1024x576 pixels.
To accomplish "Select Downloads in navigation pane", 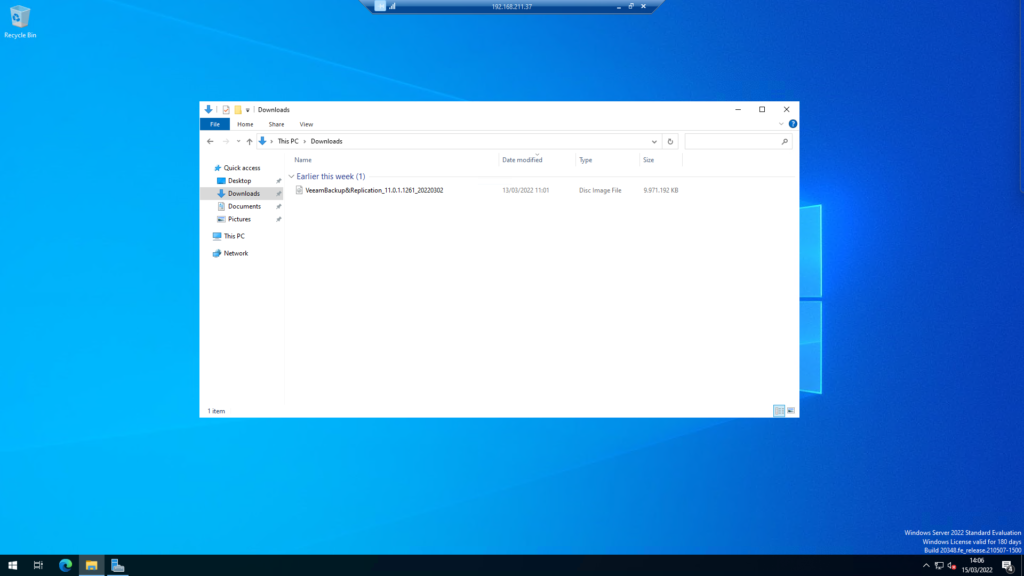I will (244, 193).
